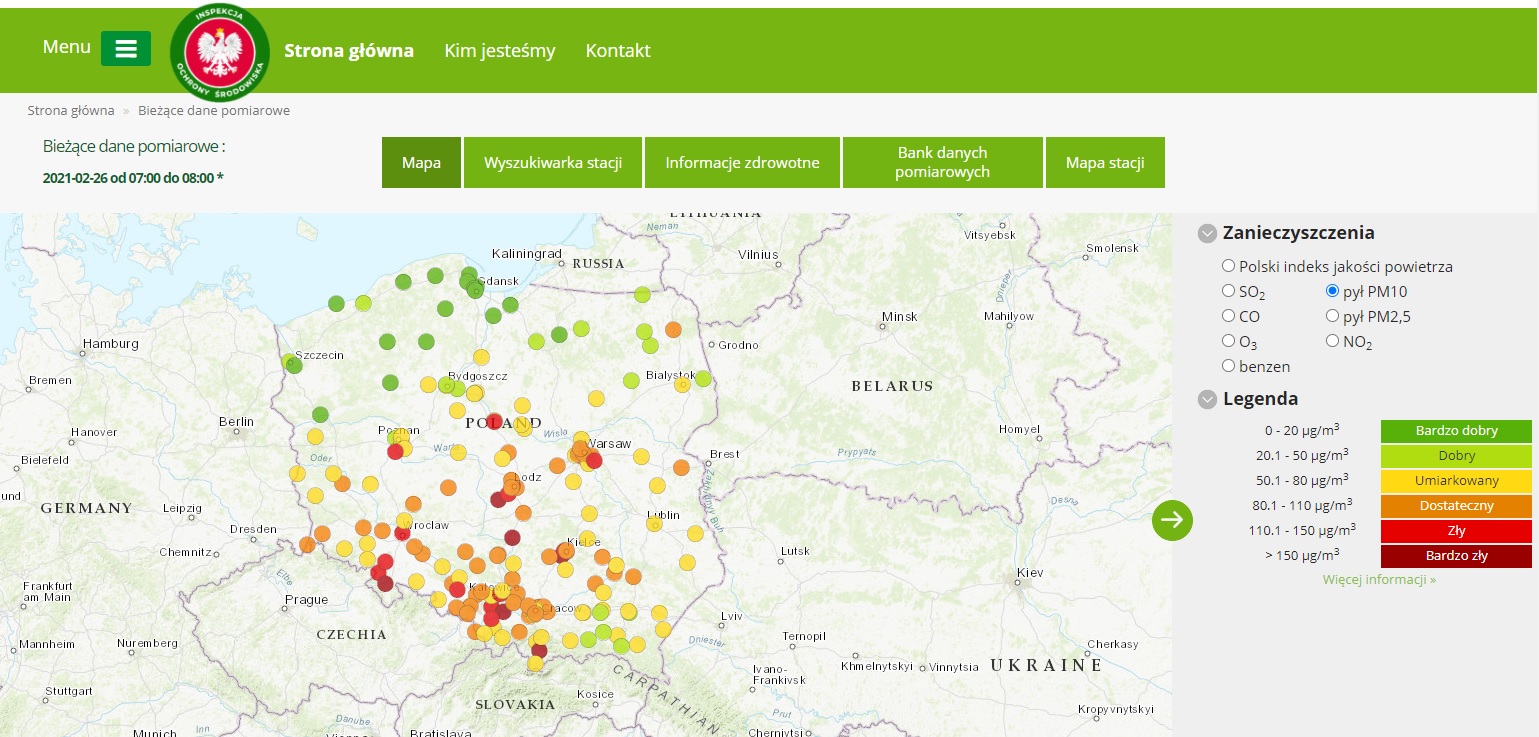Click the Menu text label in the header
Screen dimensions: 1539x737
[x=66, y=47]
